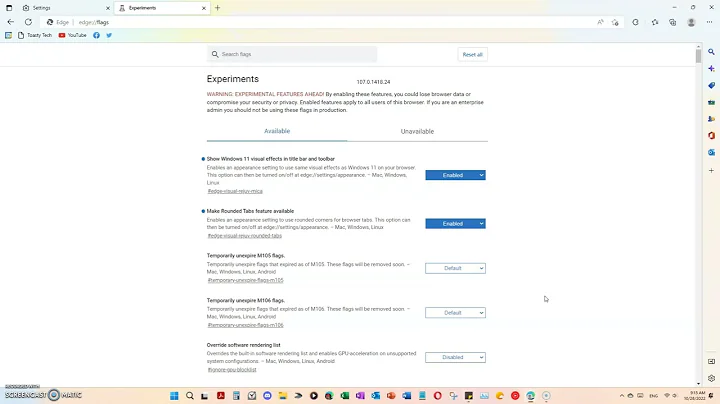The height and width of the screenshot is (404, 720).
Task: Open the Windows 11 visual effects Enabled dropdown
Action: point(455,175)
